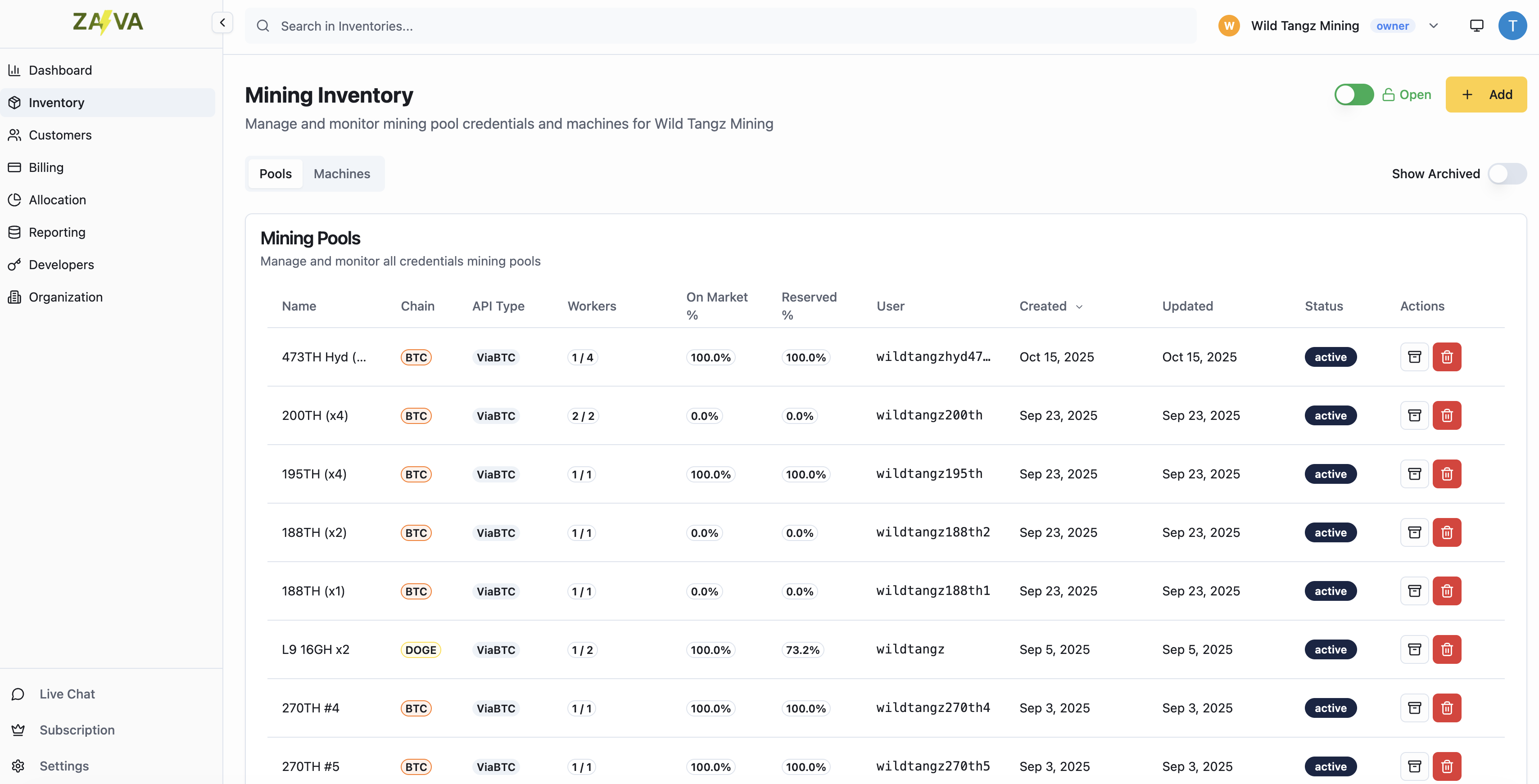Open Subscription link in sidebar
This screenshot has height=784, width=1539.
(x=77, y=730)
